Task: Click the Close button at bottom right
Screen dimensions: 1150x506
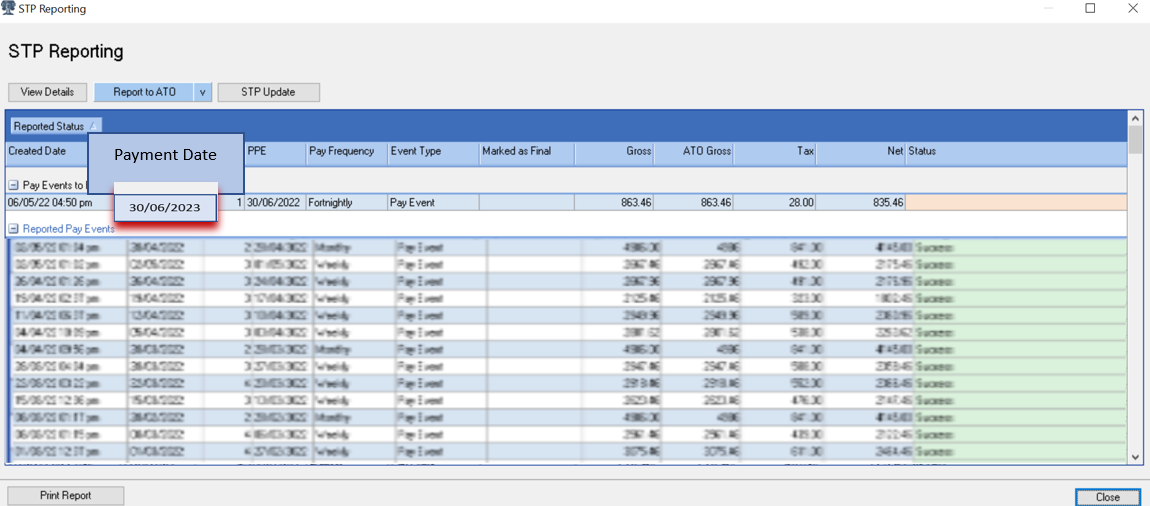Action: coord(1107,496)
